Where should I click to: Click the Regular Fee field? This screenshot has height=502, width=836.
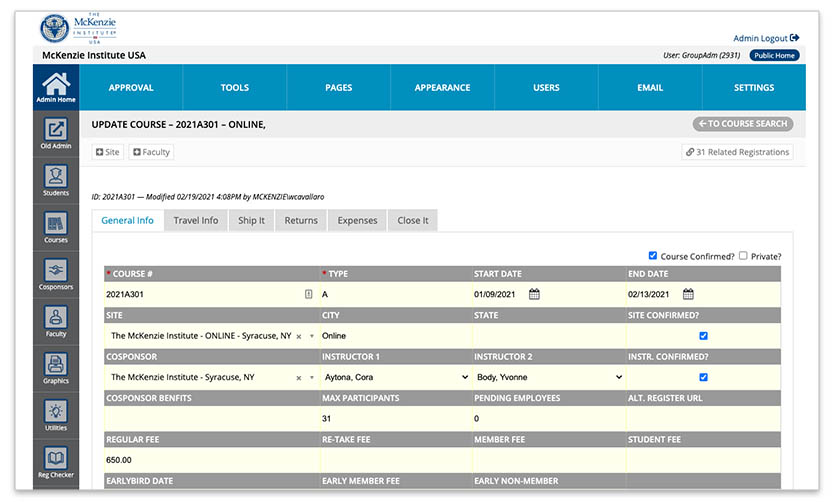[212, 460]
